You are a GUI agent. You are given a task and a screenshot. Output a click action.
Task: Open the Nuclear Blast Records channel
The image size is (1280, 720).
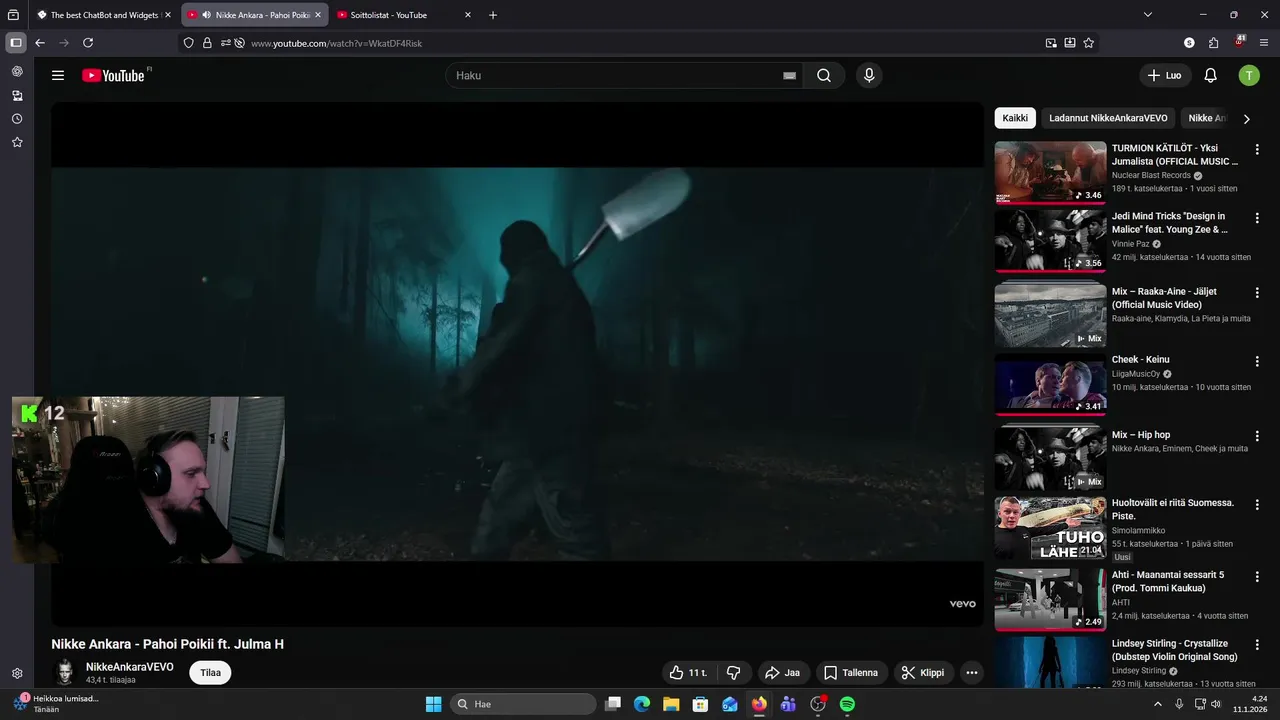(x=1151, y=175)
